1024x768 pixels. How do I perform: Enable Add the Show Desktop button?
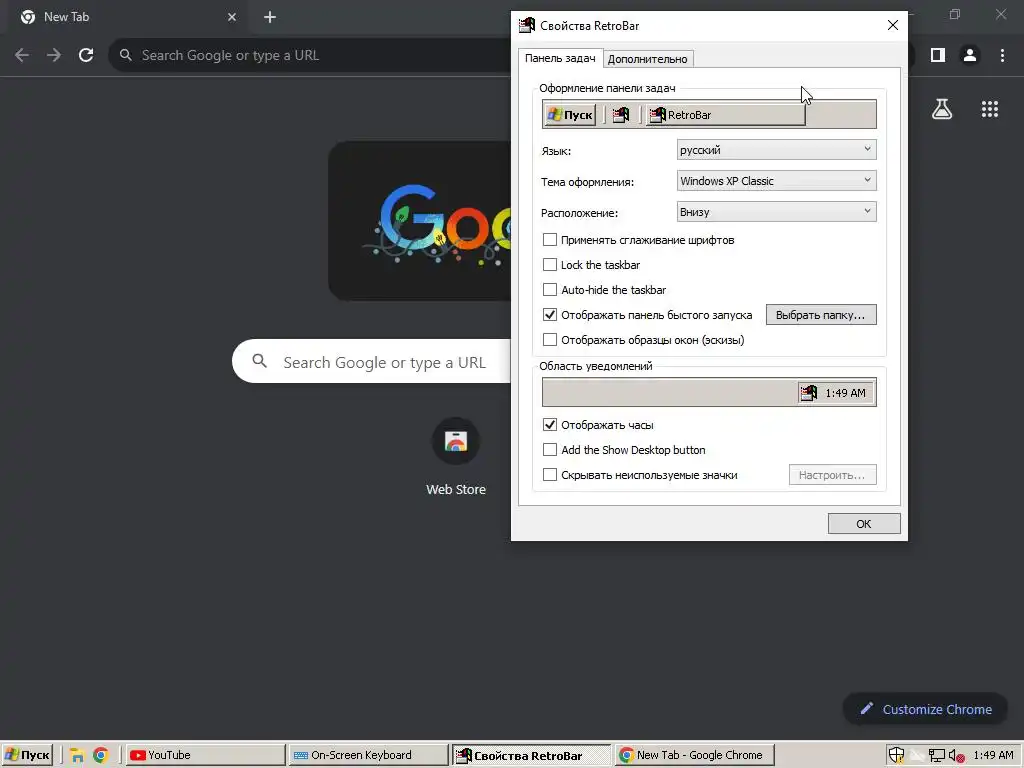(x=550, y=450)
